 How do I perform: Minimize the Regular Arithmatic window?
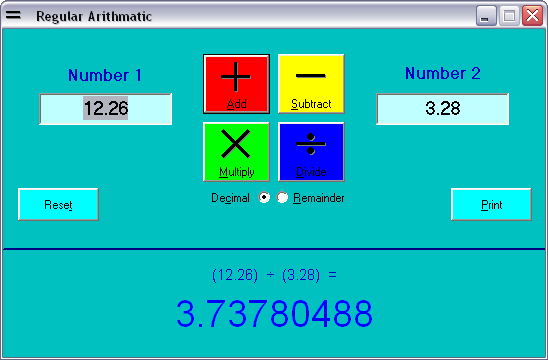click(486, 16)
